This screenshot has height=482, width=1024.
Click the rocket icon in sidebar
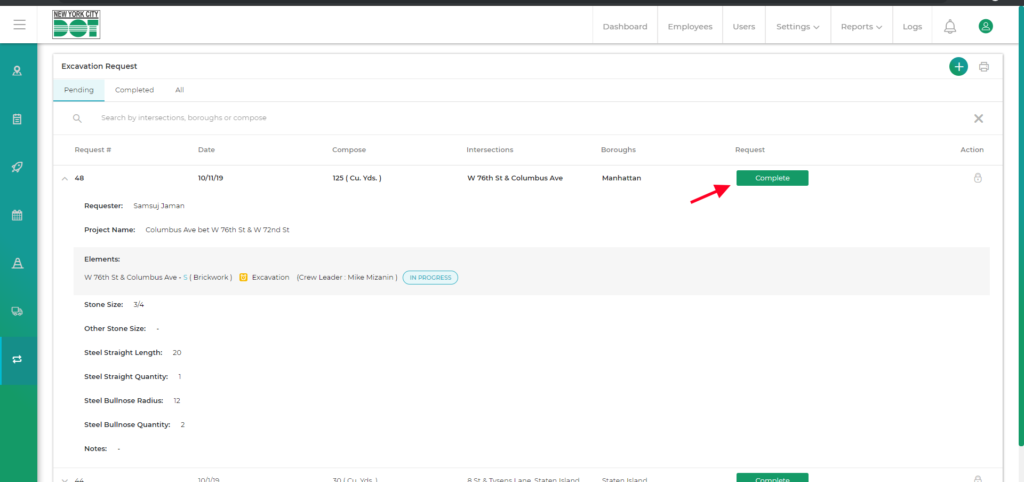tap(17, 167)
